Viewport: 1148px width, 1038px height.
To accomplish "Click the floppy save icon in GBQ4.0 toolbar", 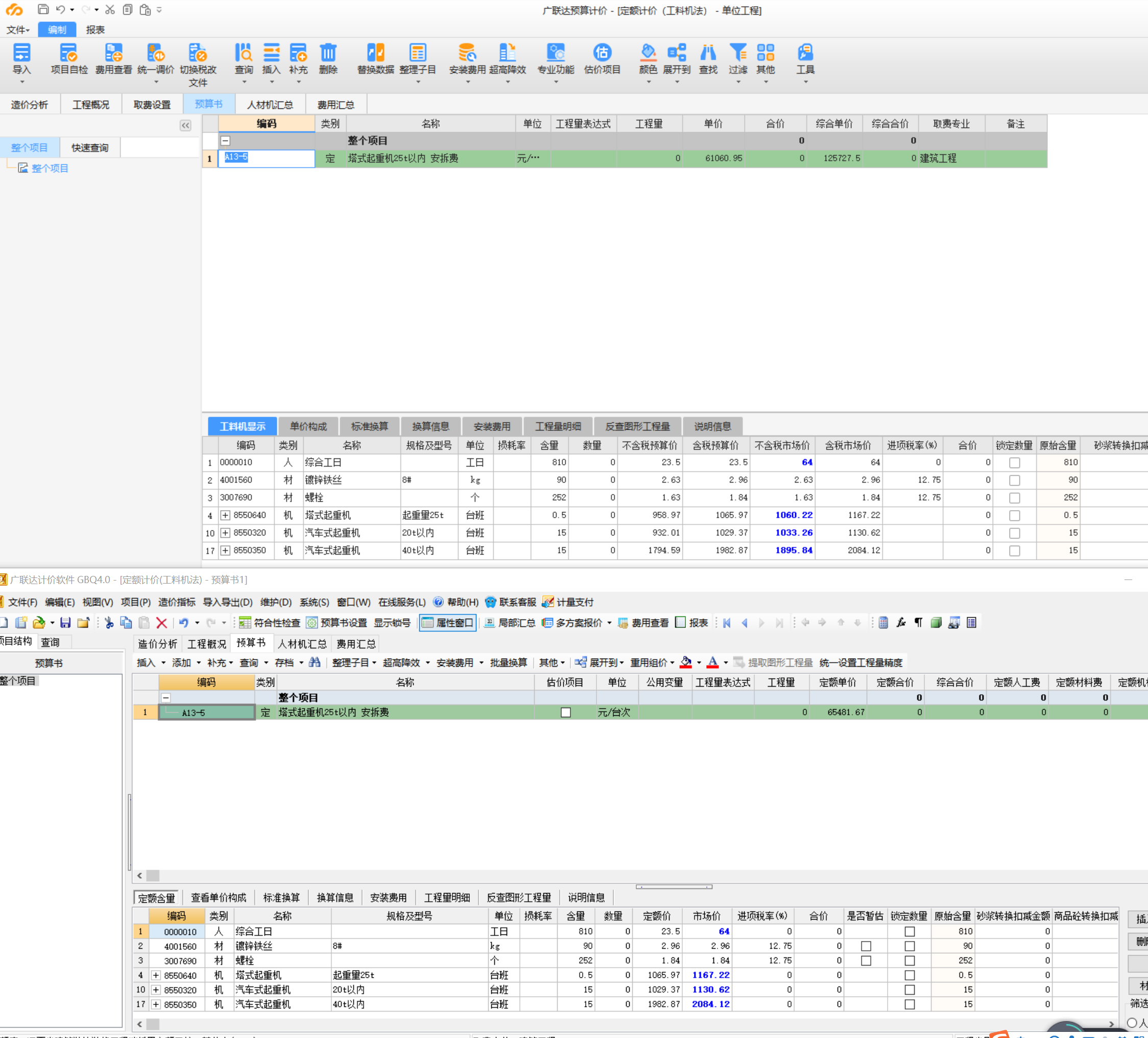I will pos(65,622).
